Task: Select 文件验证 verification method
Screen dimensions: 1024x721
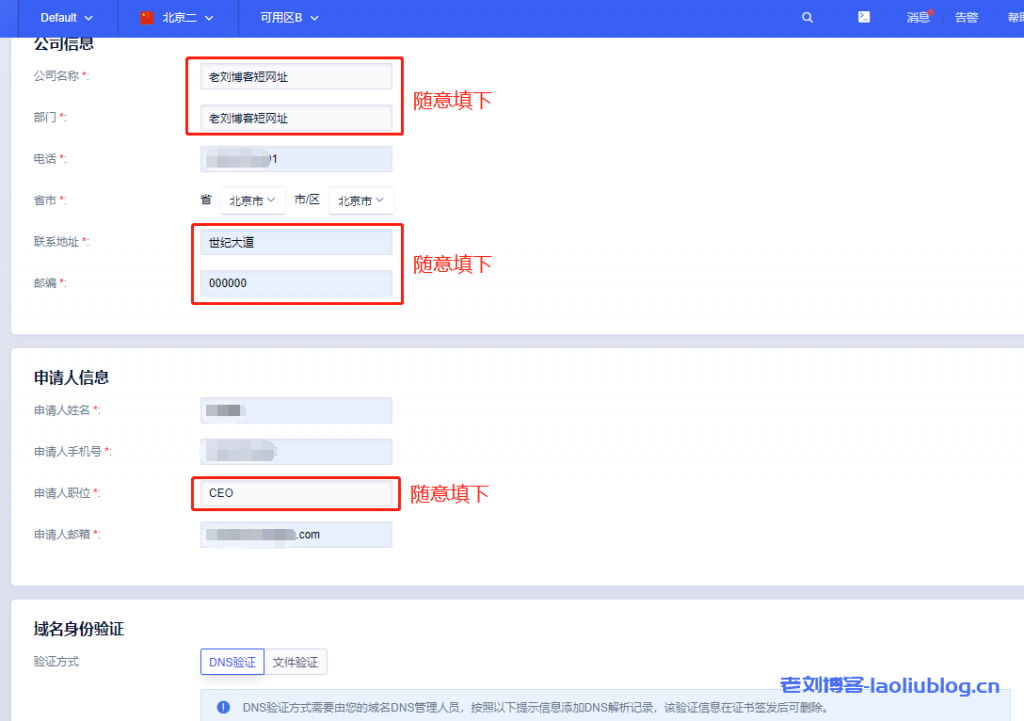Action: click(296, 662)
